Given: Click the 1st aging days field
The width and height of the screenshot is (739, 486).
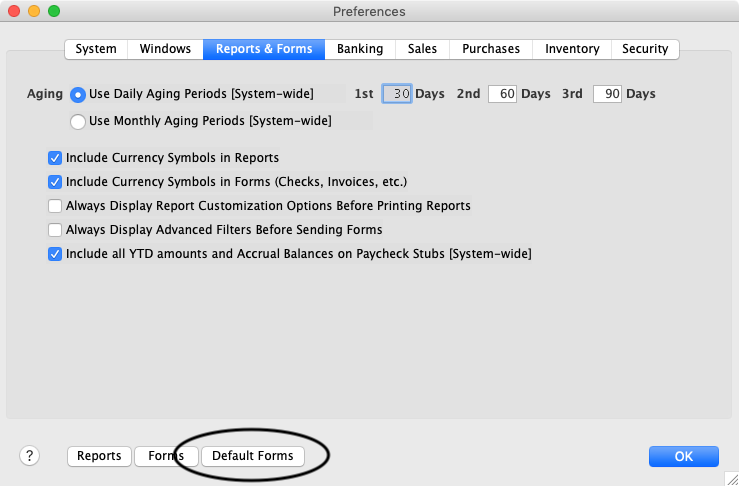Looking at the screenshot, I should [x=397, y=94].
